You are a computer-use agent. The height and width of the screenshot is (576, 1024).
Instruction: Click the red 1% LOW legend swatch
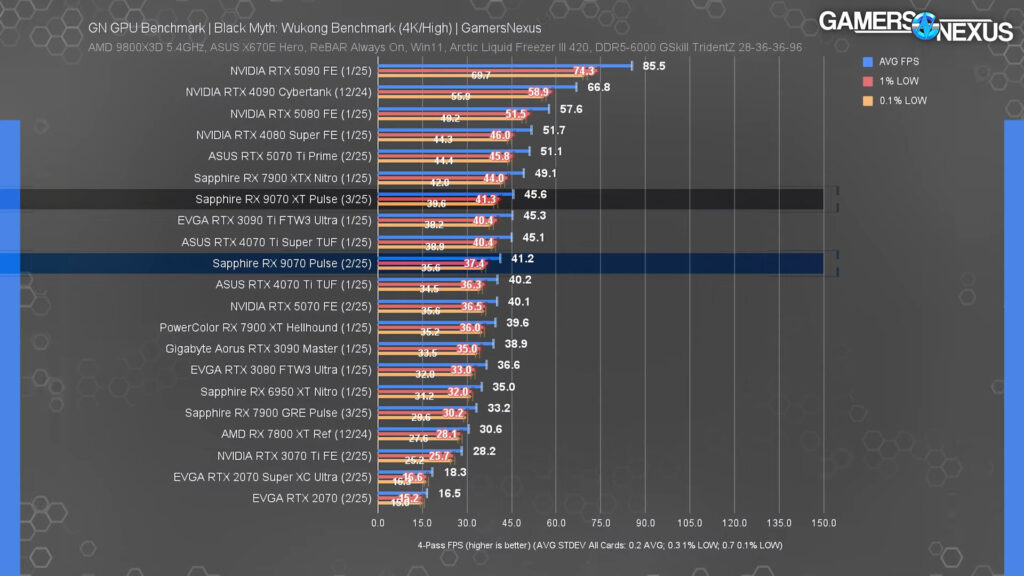(867, 82)
